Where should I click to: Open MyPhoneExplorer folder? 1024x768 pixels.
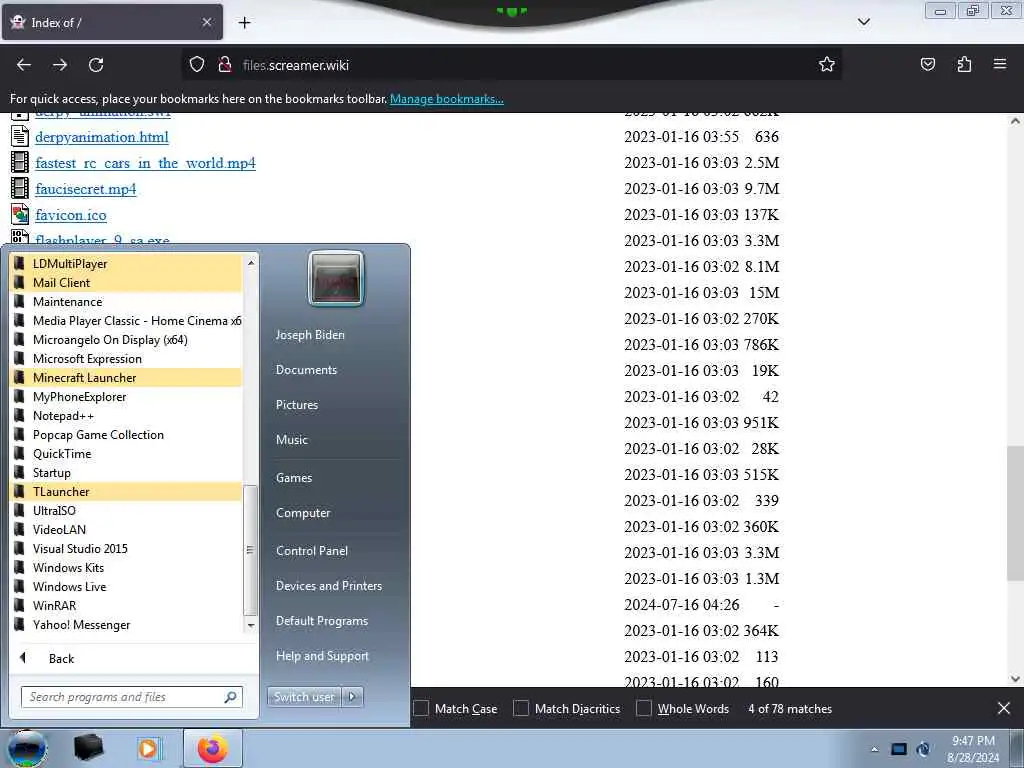(x=127, y=396)
